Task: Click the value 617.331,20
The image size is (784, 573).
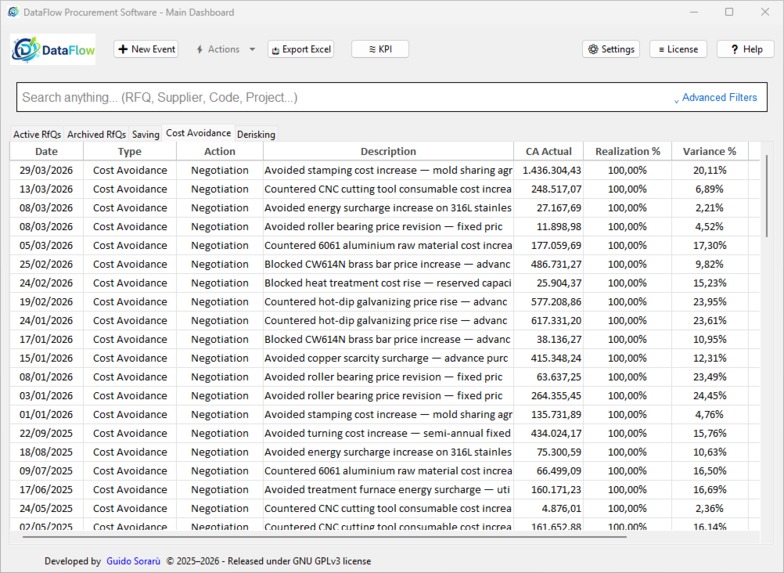Action: (556, 320)
